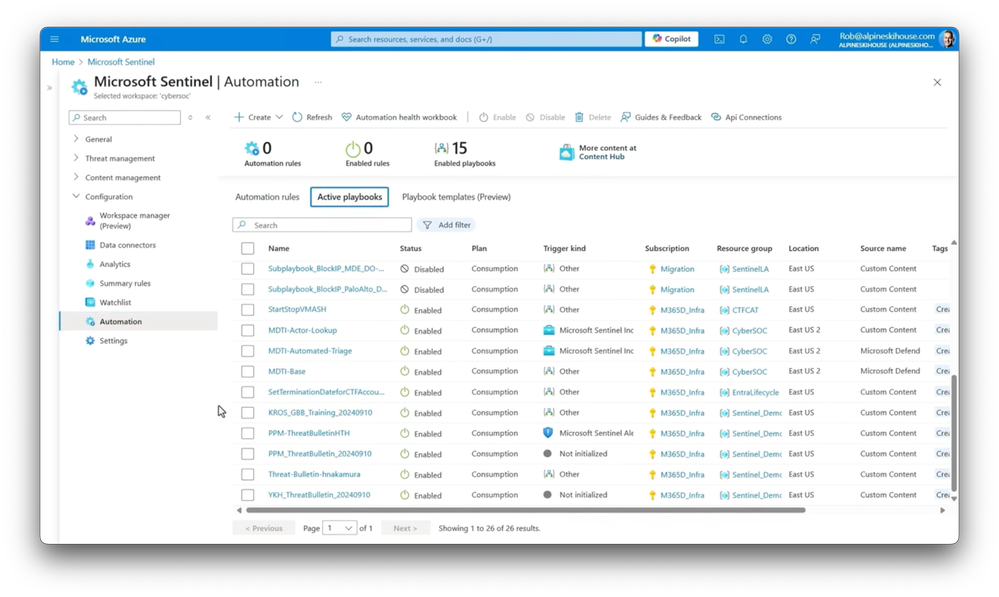Screen dimensions: 999x597
Task: Open Cloud Shell terminal icon
Action: 719,39
